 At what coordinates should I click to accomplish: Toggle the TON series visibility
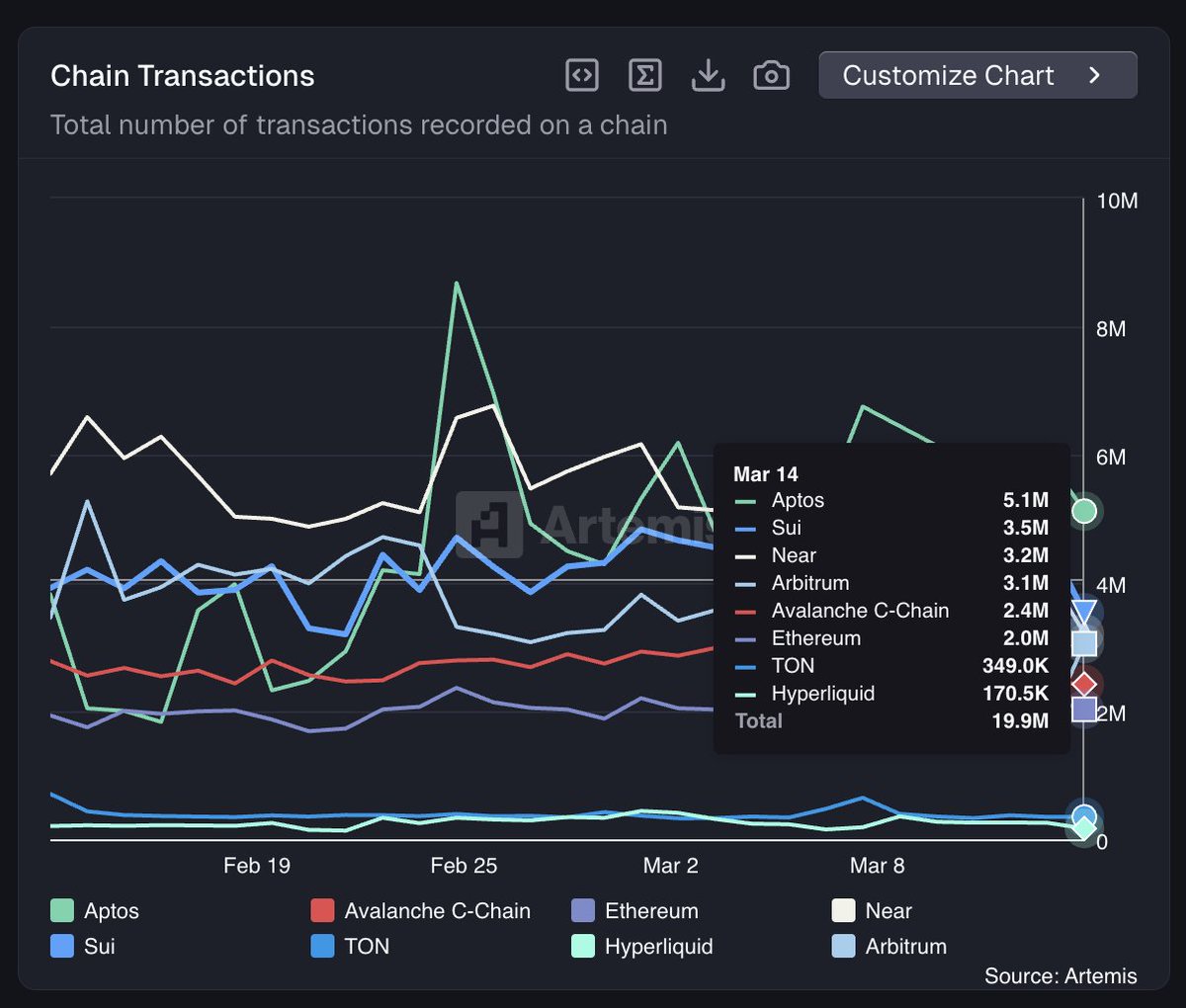[321, 946]
